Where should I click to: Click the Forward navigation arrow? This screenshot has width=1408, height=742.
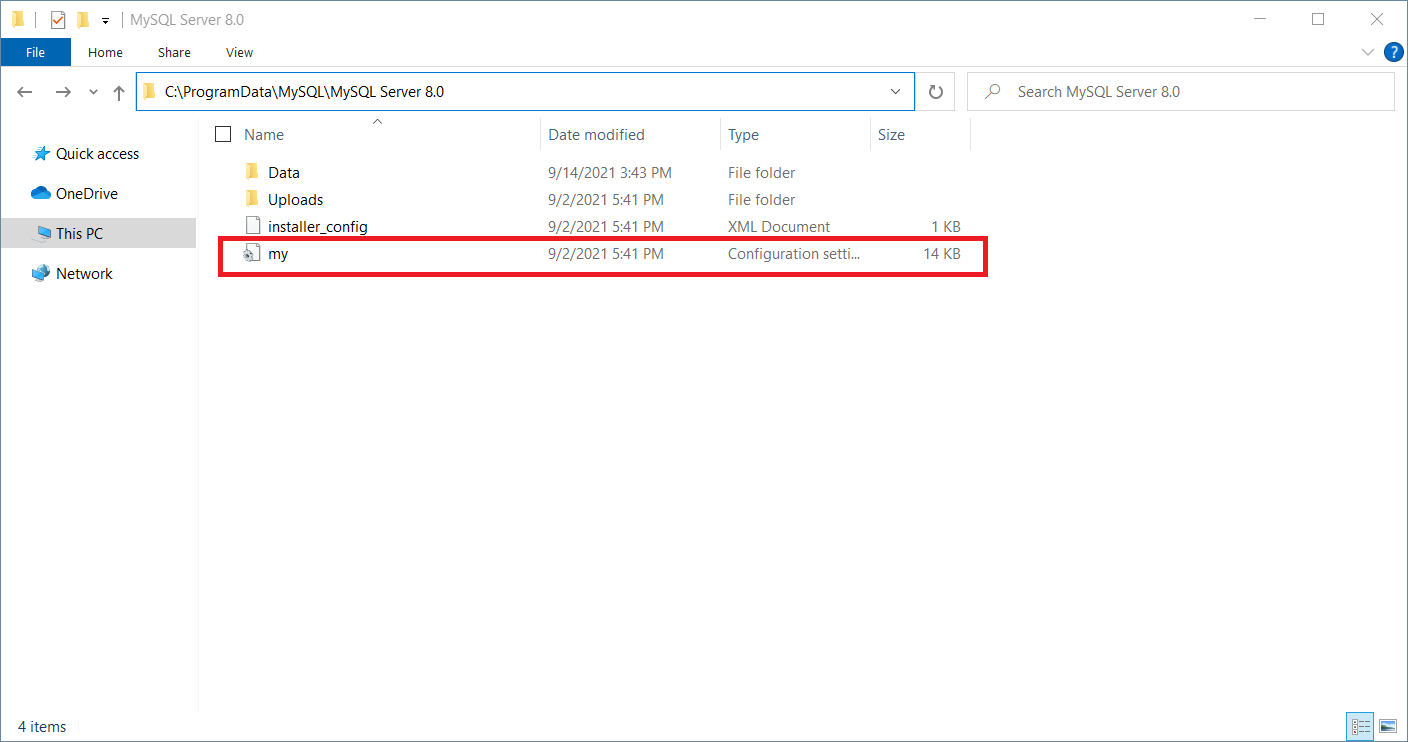[x=63, y=92]
